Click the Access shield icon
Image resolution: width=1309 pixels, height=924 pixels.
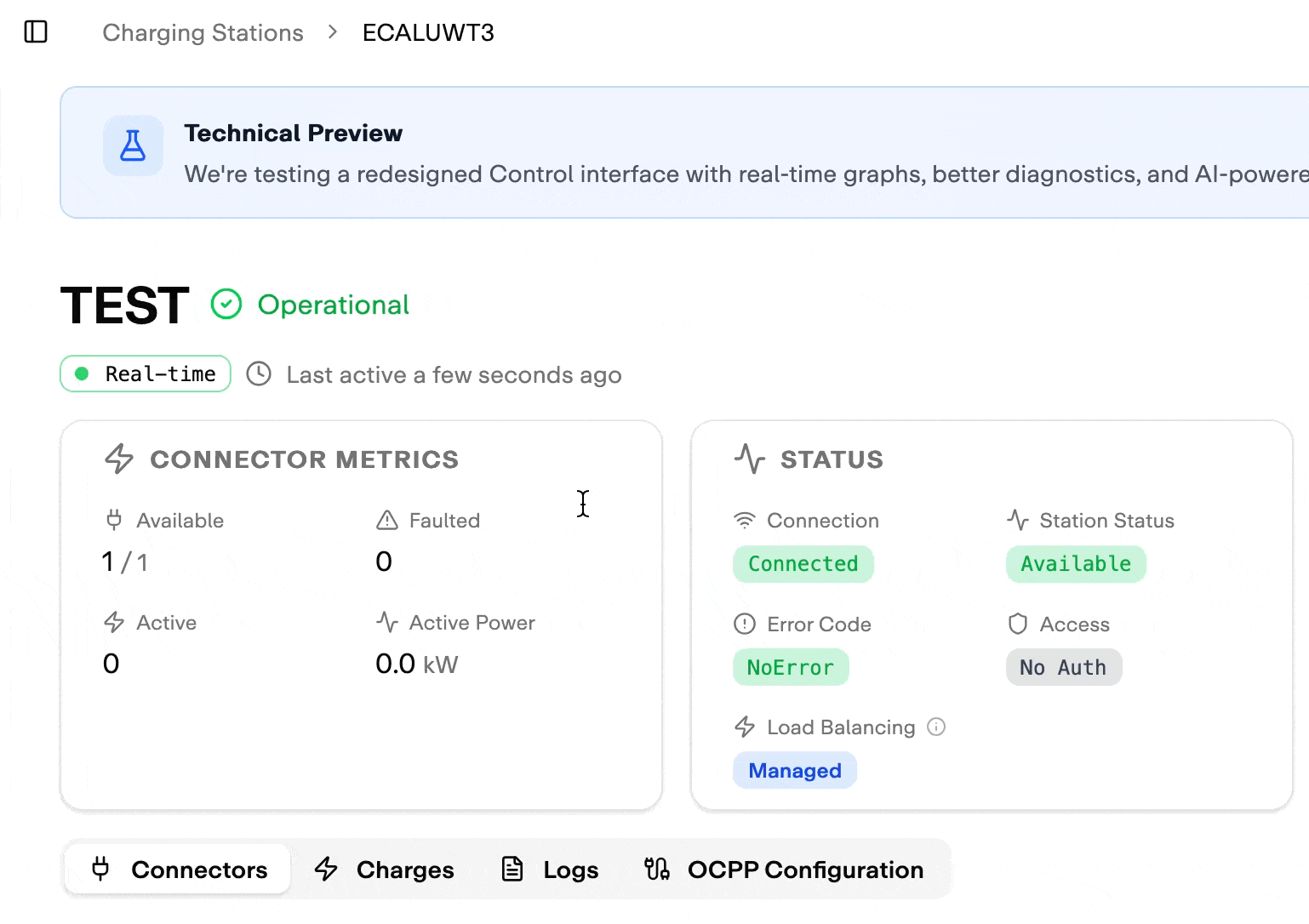tap(1017, 624)
